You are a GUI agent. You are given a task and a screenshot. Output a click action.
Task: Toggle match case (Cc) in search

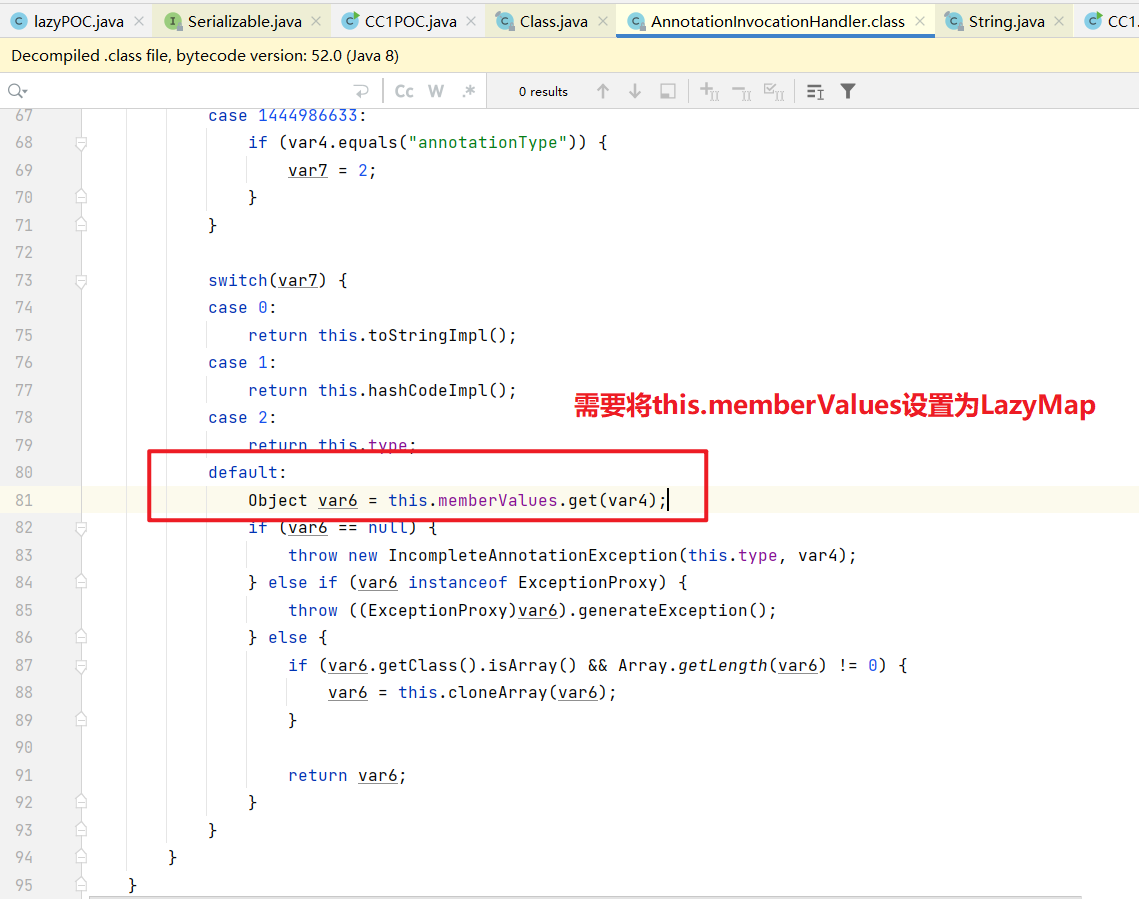(403, 90)
